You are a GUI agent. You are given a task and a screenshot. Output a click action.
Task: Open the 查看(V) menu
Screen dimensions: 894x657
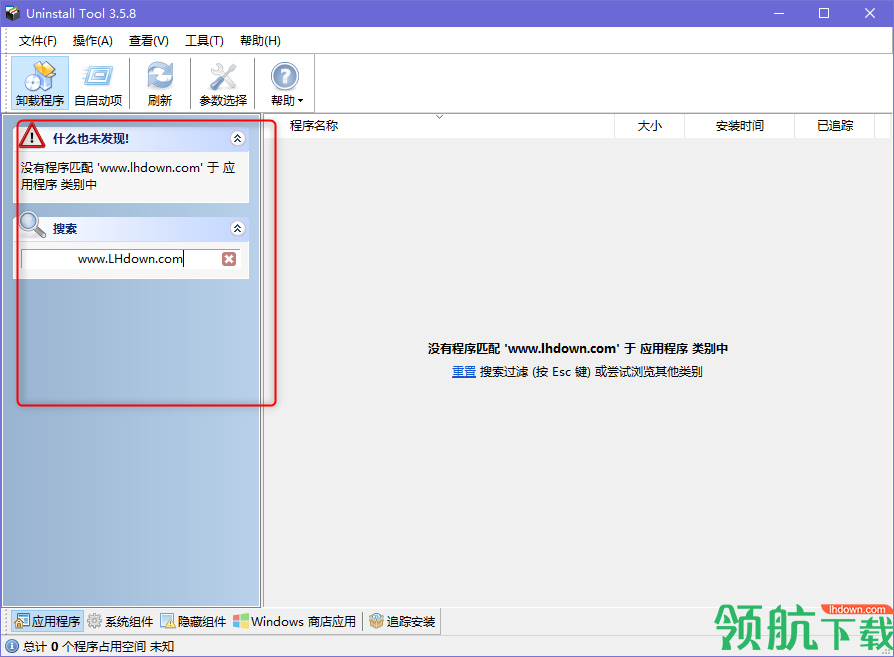(x=148, y=41)
